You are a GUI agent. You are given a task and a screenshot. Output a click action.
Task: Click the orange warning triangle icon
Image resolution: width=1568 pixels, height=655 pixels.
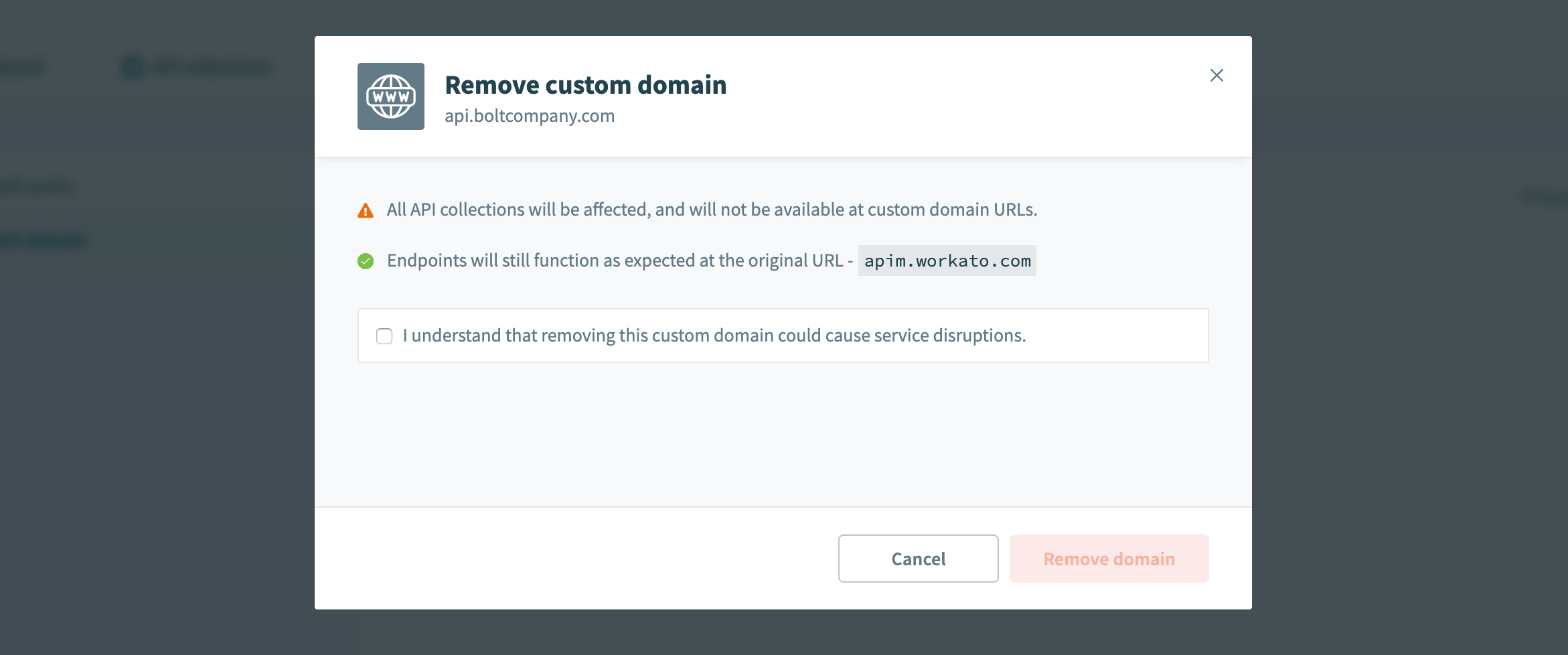click(366, 209)
